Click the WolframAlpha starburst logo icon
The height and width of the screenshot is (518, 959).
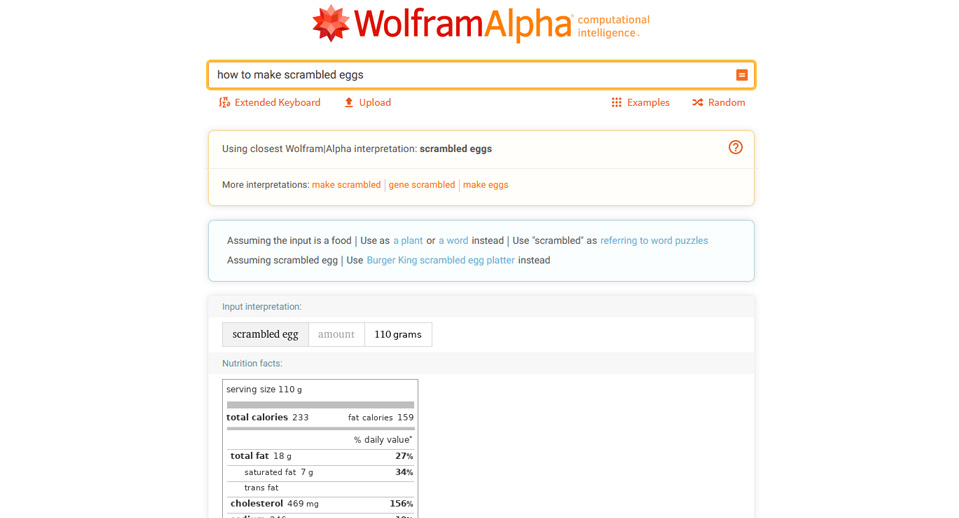coord(331,23)
